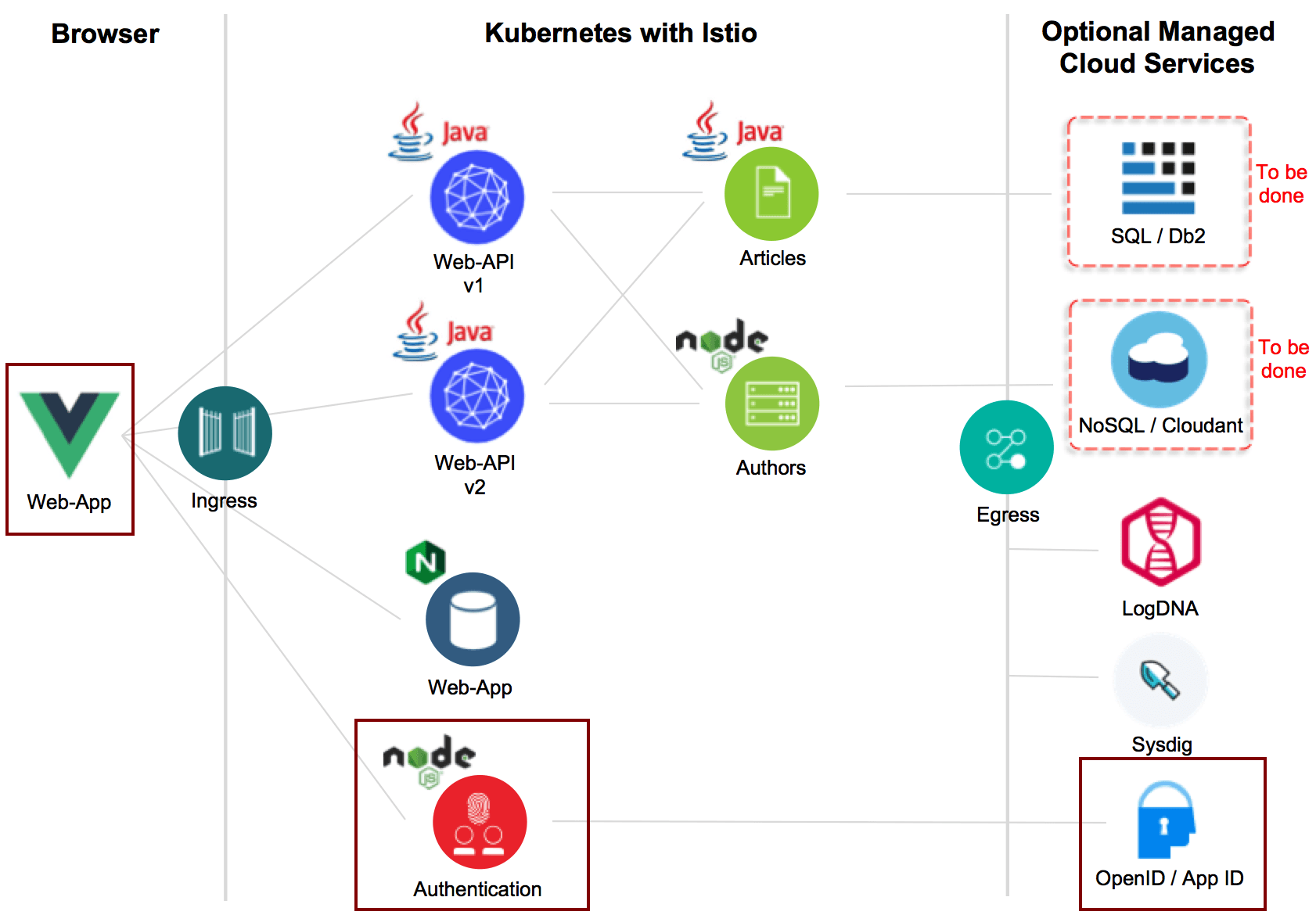Click the teal Egress icon
Image resolution: width=1316 pixels, height=915 pixels.
(1006, 447)
